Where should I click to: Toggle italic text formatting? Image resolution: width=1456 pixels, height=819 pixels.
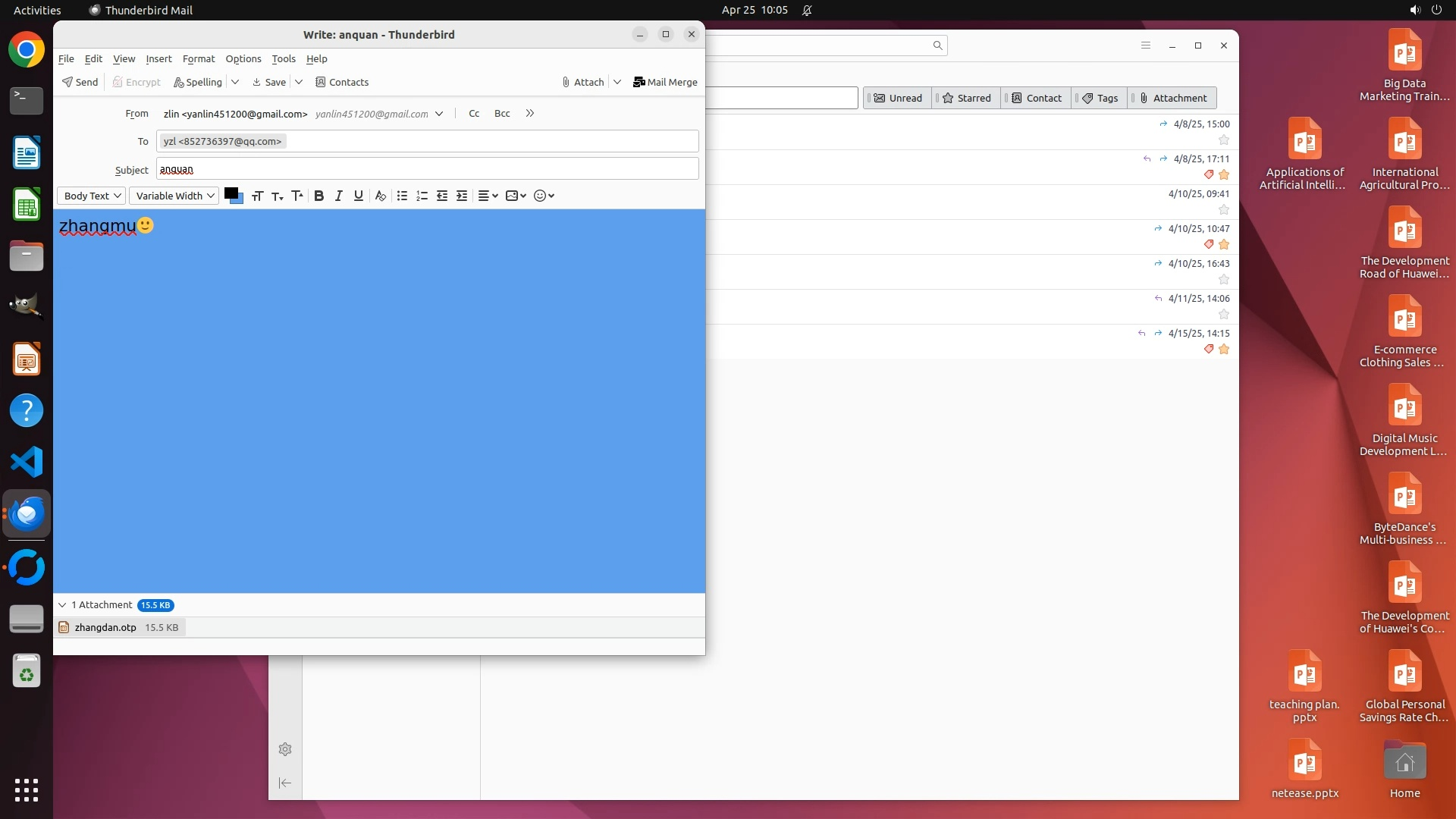click(339, 196)
